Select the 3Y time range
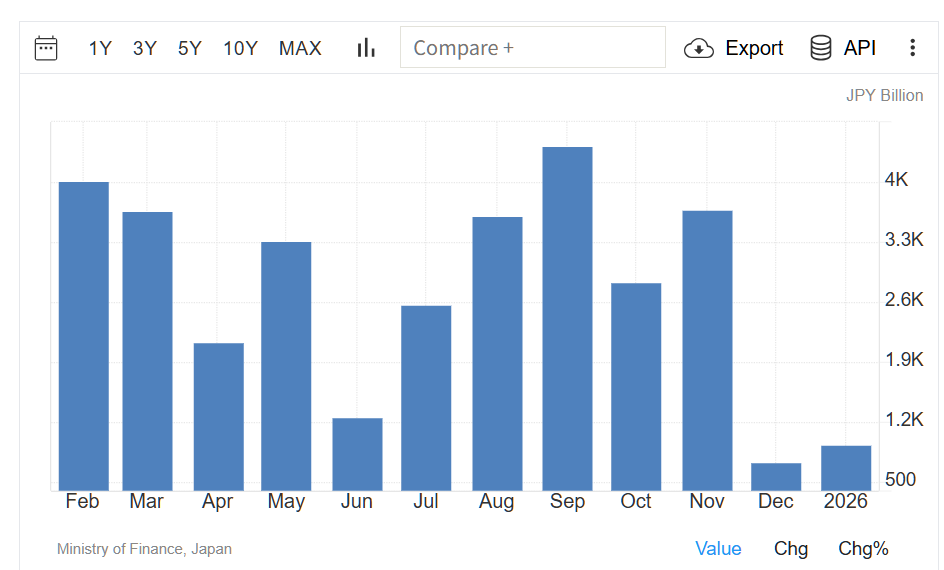944x570 pixels. [x=145, y=48]
